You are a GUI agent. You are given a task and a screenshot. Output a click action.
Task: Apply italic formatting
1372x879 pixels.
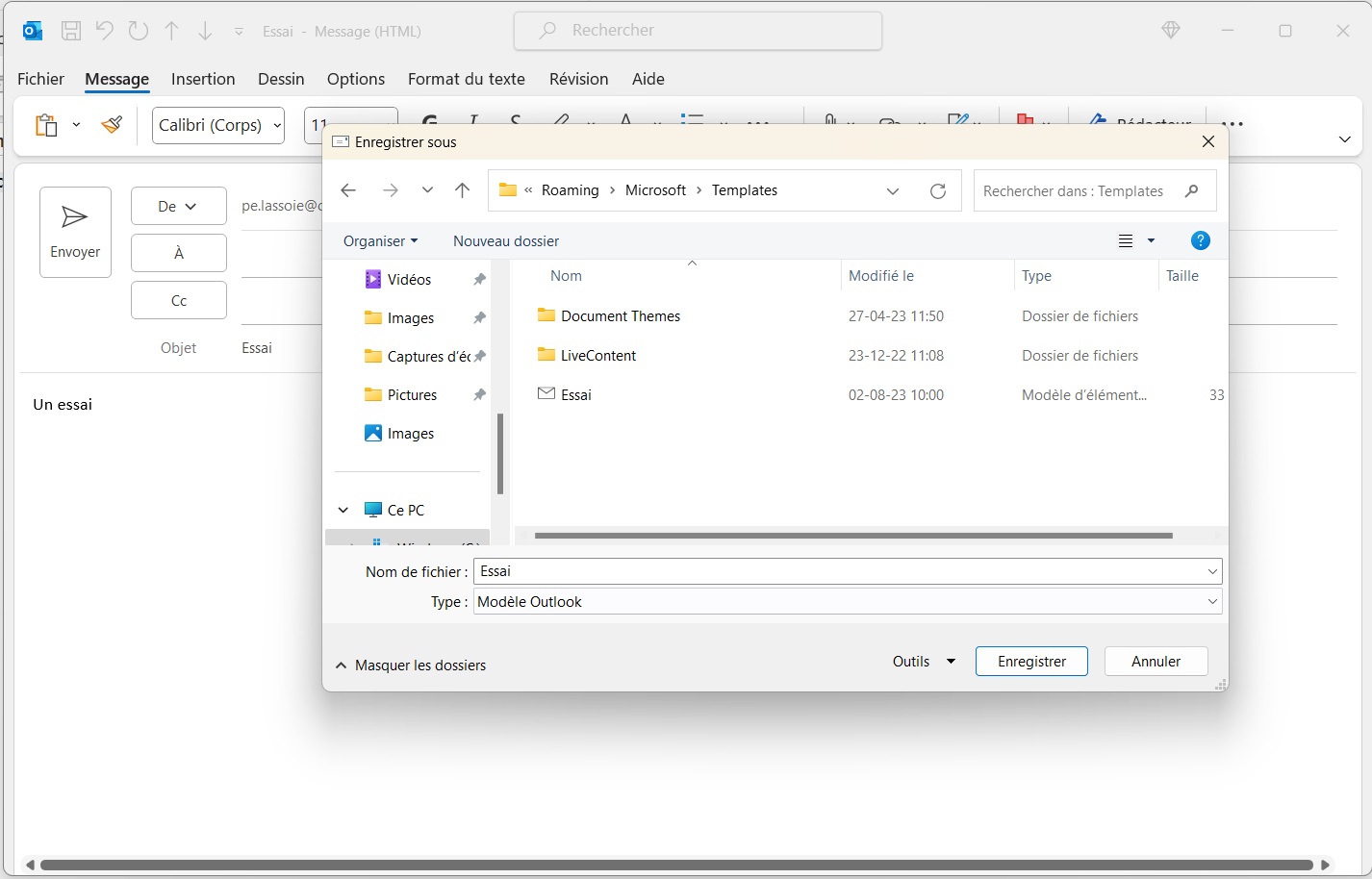[471, 123]
